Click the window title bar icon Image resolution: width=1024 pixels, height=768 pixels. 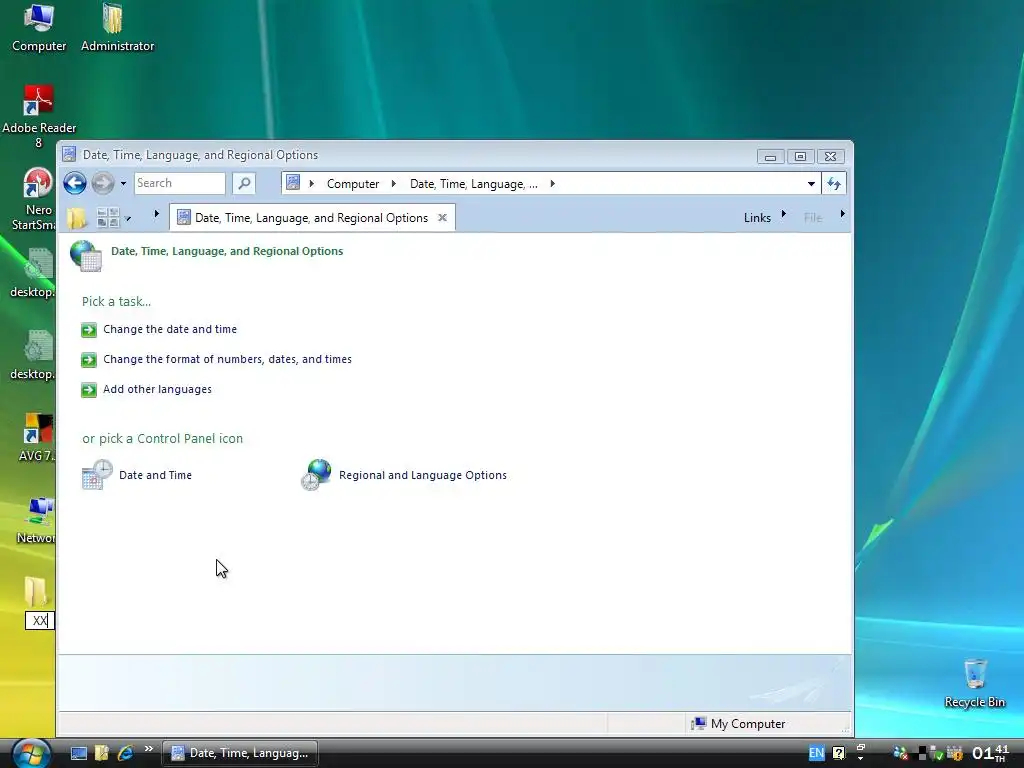tap(69, 155)
